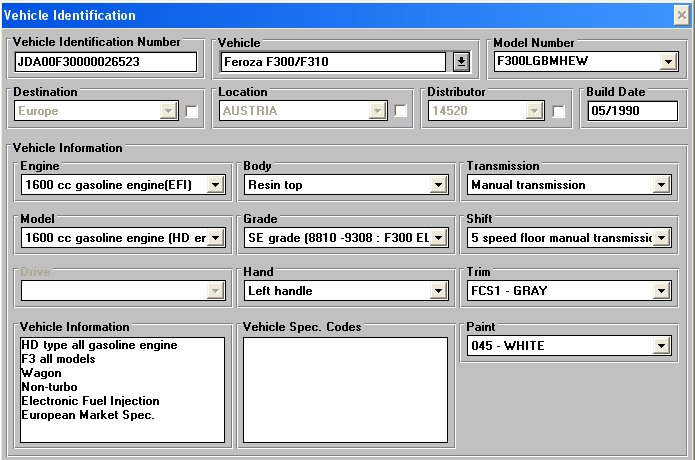Expand the Paint 045 - WHITE dropdown
This screenshot has height=460, width=695.
click(661, 346)
